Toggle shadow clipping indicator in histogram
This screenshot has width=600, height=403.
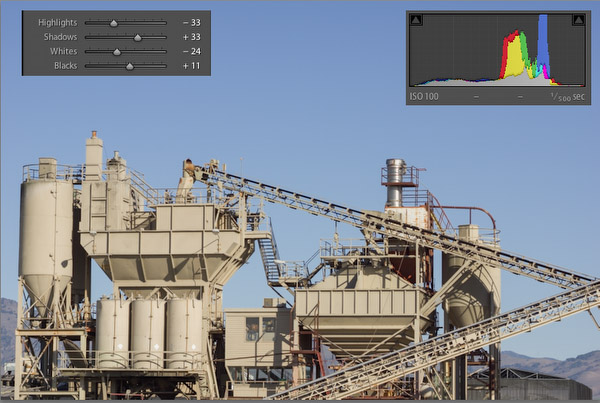pos(416,20)
